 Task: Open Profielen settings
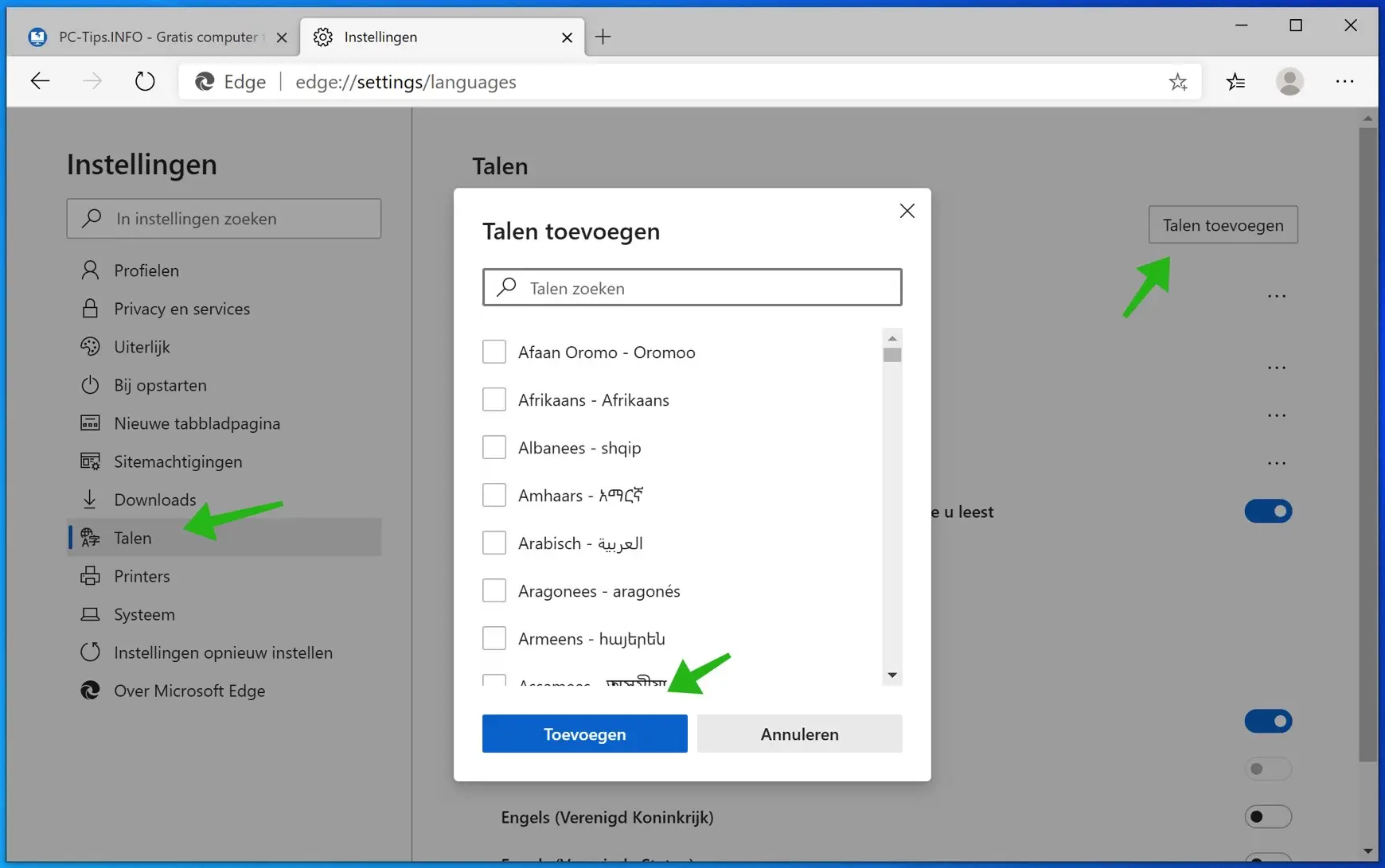pyautogui.click(x=224, y=271)
